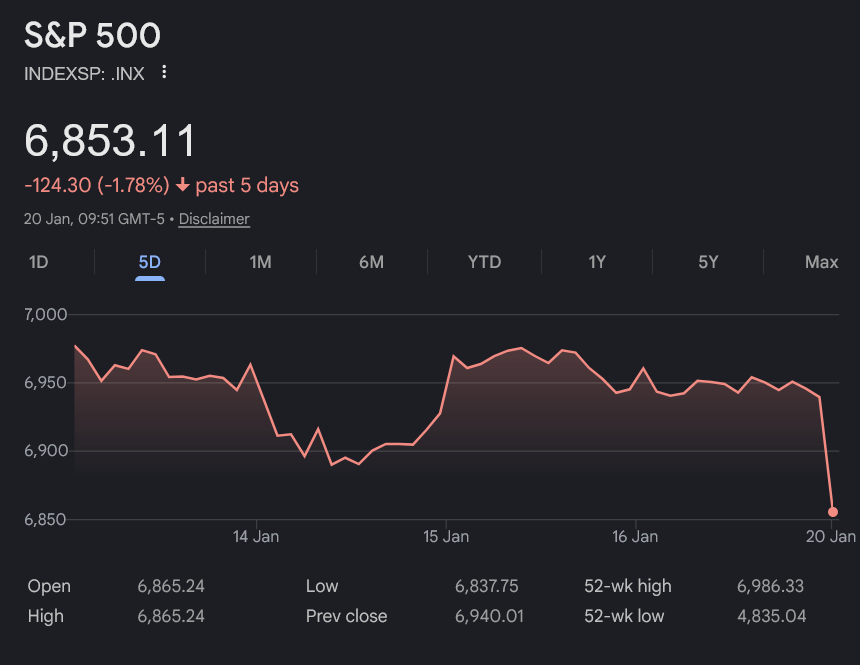
Task: Click the 20 Jan, 09:51 GMT-5 timestamp
Action: point(94,219)
